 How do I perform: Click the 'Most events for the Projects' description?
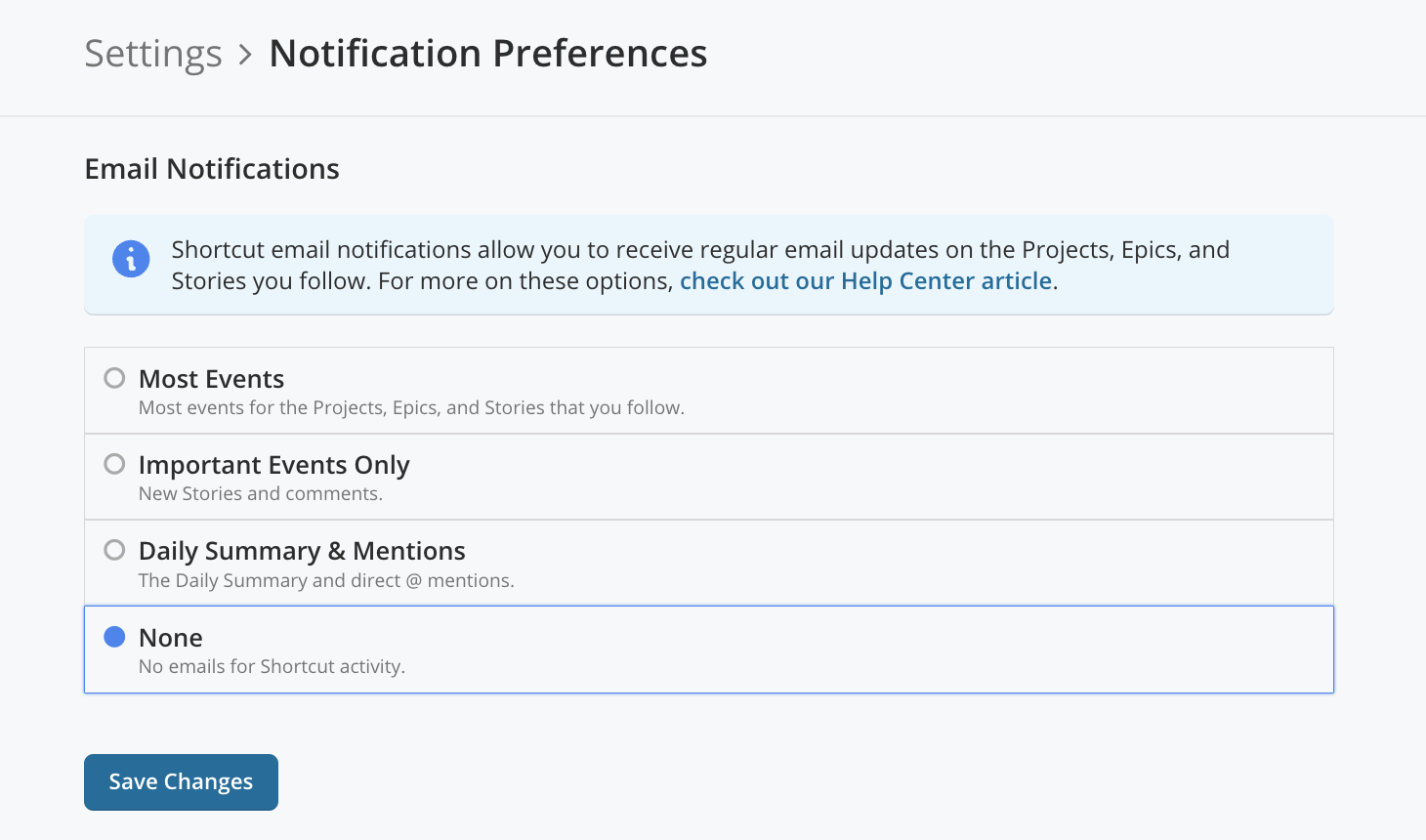(x=411, y=408)
